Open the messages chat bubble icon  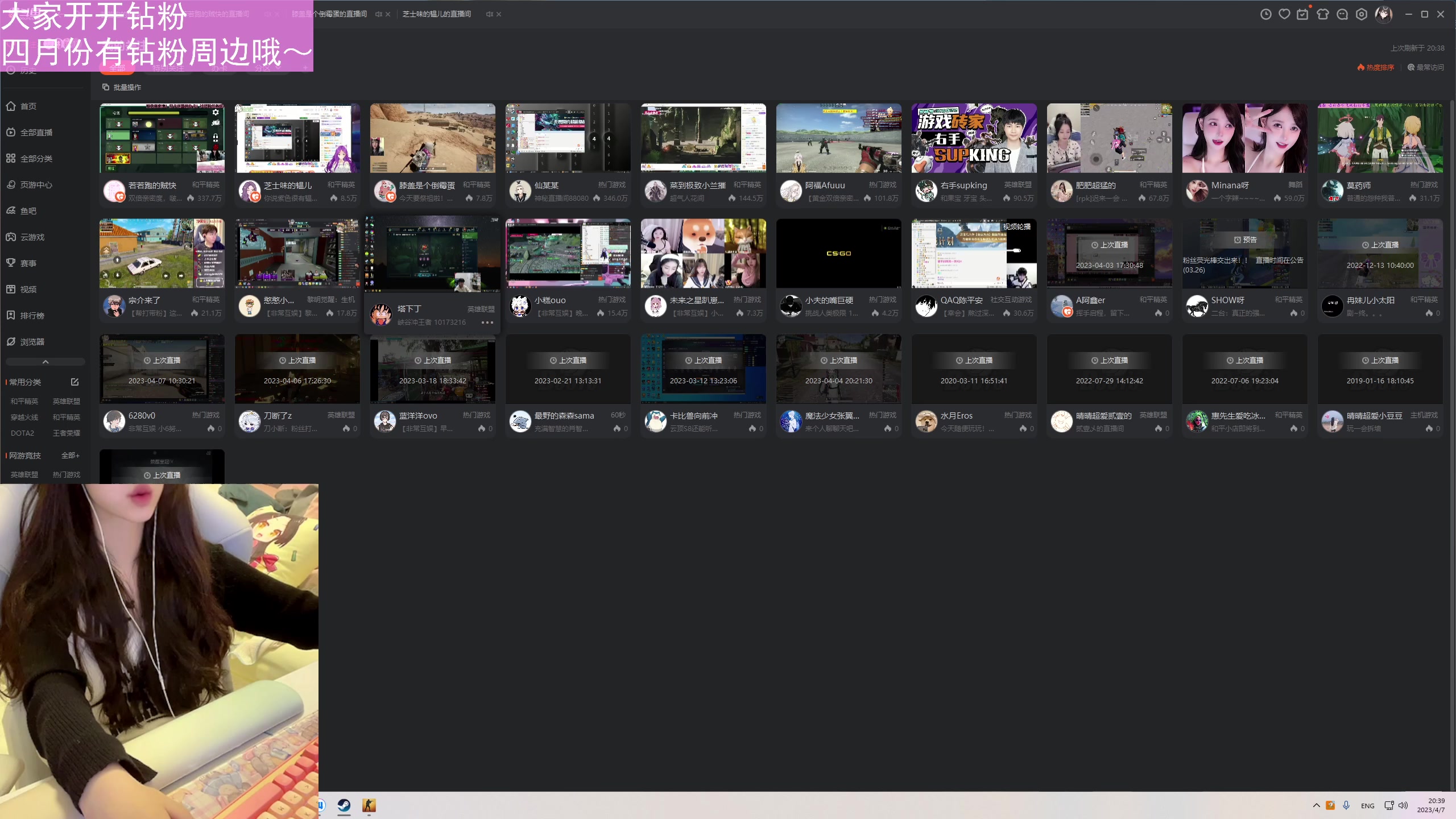1342,14
